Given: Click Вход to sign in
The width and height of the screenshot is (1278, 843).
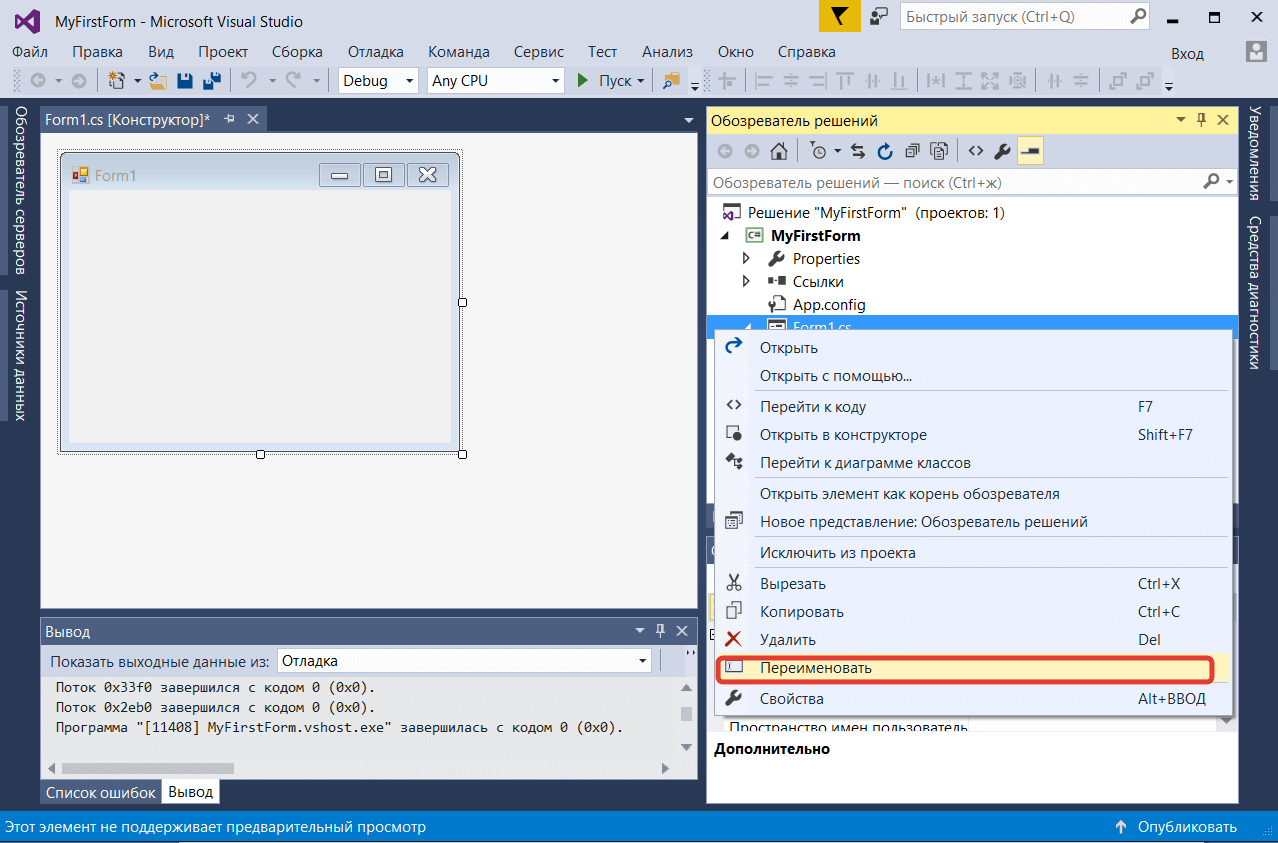Looking at the screenshot, I should tap(1188, 53).
